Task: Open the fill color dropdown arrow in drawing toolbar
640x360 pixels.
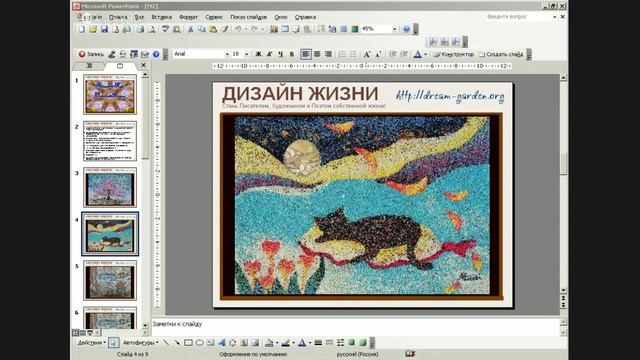Action: pos(277,342)
